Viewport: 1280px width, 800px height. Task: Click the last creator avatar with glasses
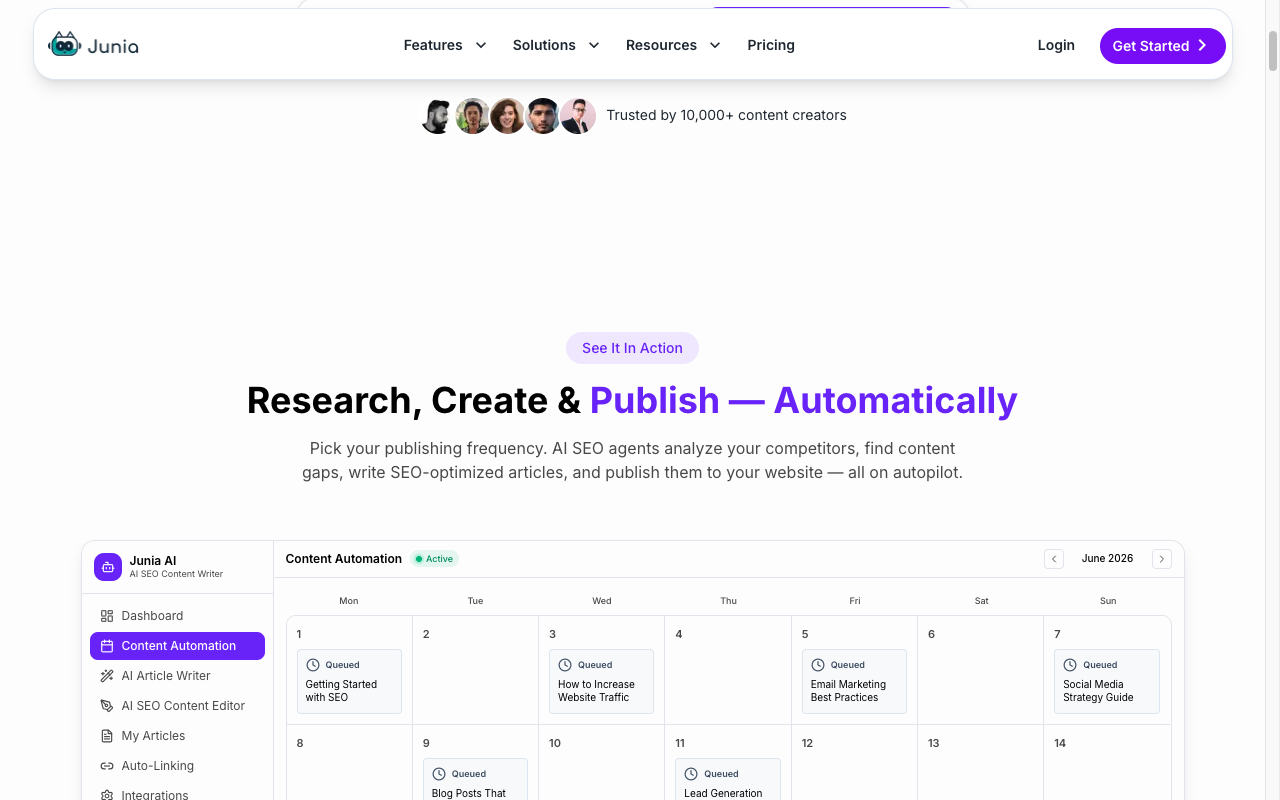click(x=578, y=116)
